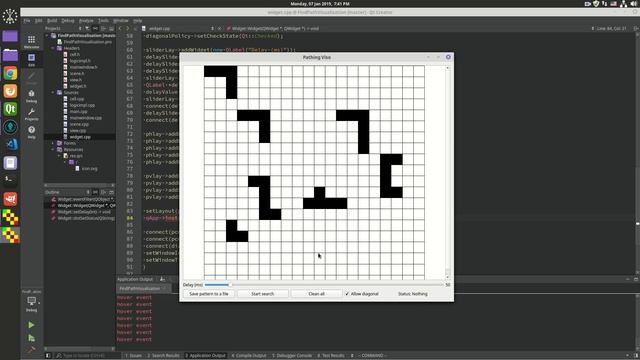Open the Build menu
Image resolution: width=640 pixels, height=360 pixels.
(52, 20)
